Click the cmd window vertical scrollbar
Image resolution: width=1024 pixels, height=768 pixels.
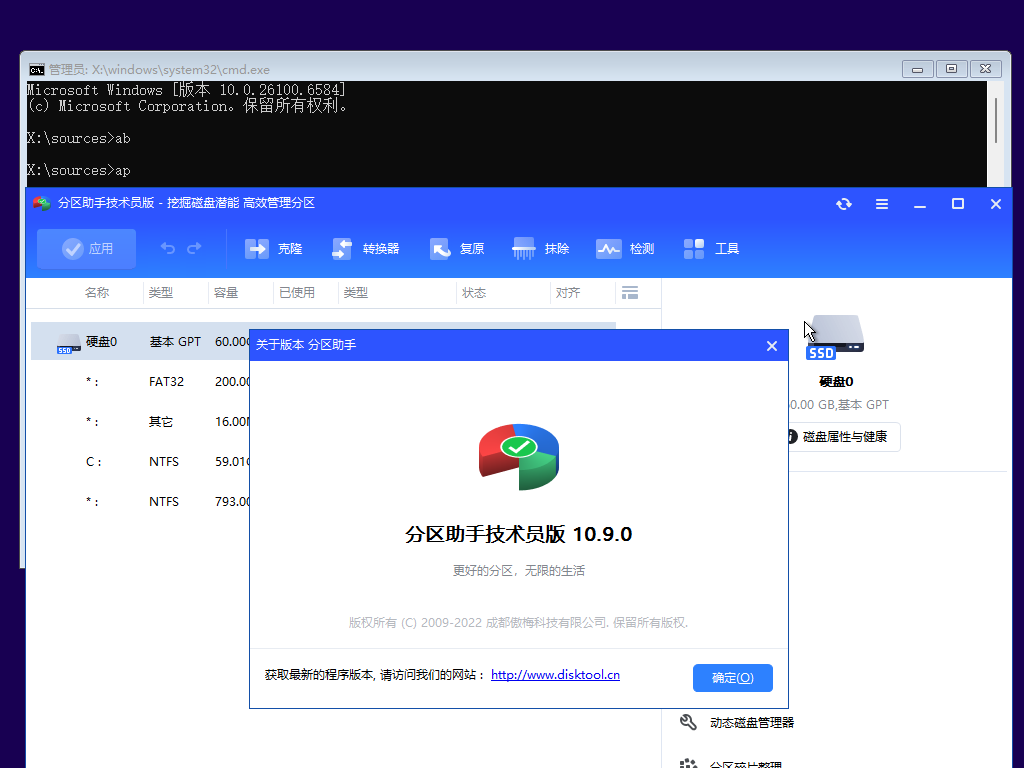[x=995, y=121]
